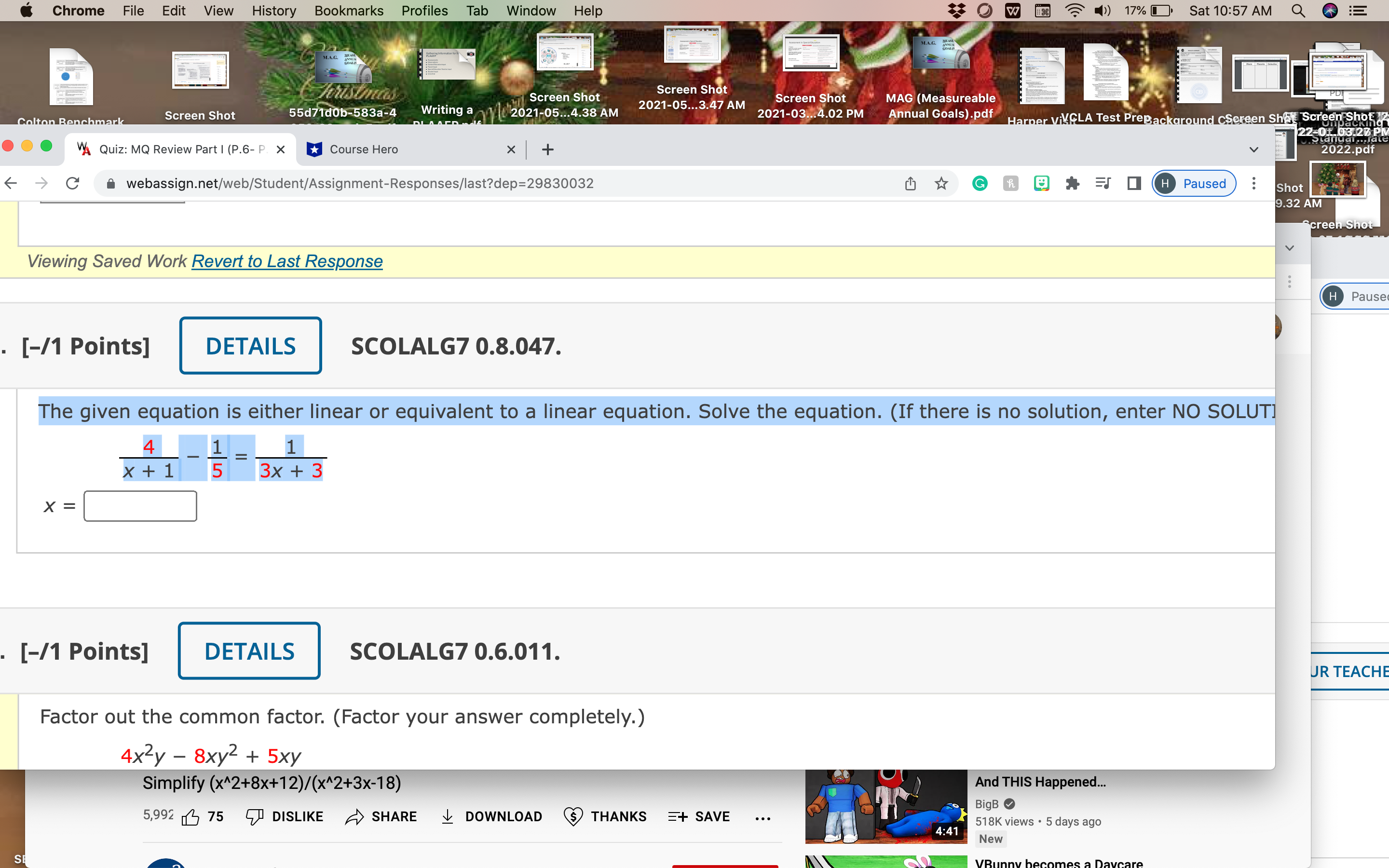The height and width of the screenshot is (868, 1389).
Task: Open the Dropbox menu bar icon
Action: [958, 10]
